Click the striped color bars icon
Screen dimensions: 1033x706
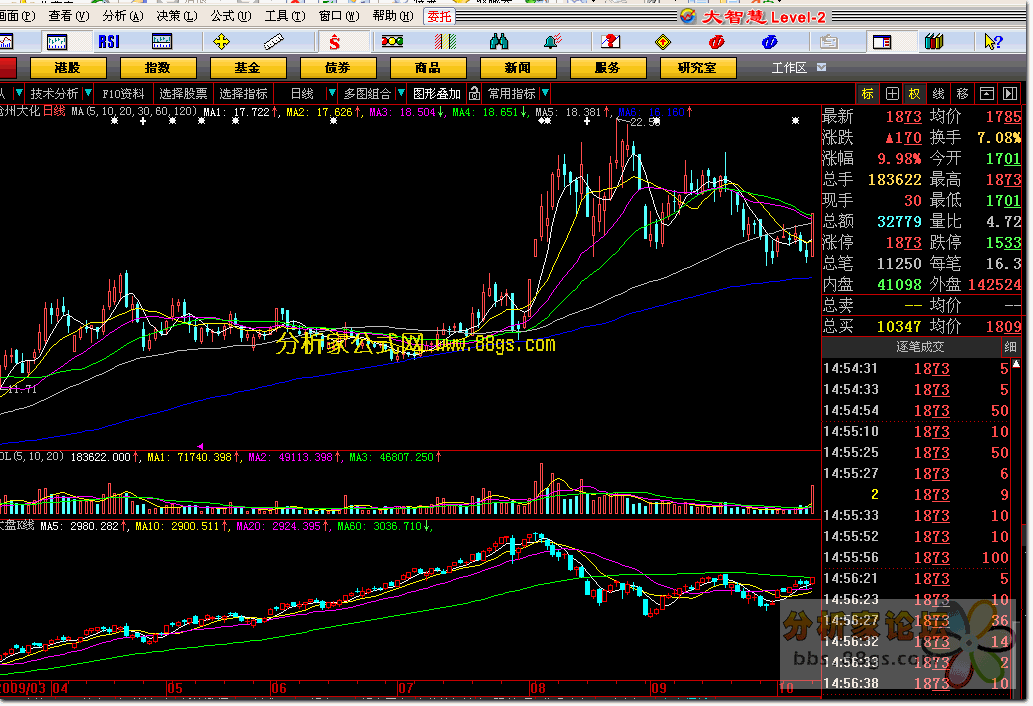445,42
